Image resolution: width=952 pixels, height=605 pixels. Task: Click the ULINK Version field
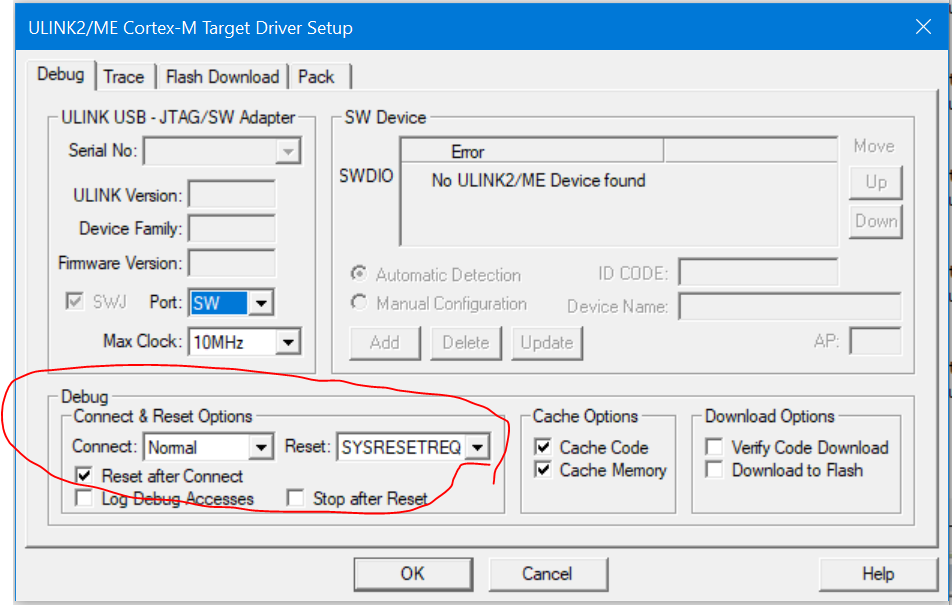point(232,195)
